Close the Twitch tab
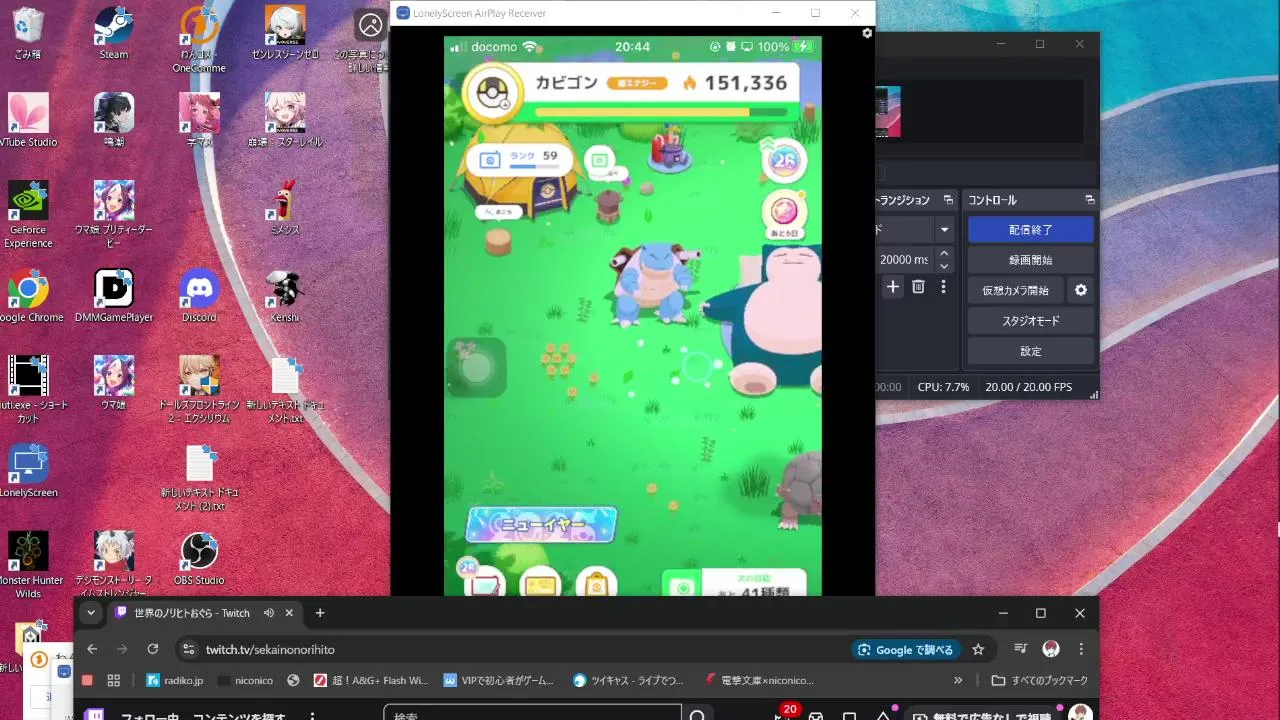The width and height of the screenshot is (1280, 720). [289, 613]
